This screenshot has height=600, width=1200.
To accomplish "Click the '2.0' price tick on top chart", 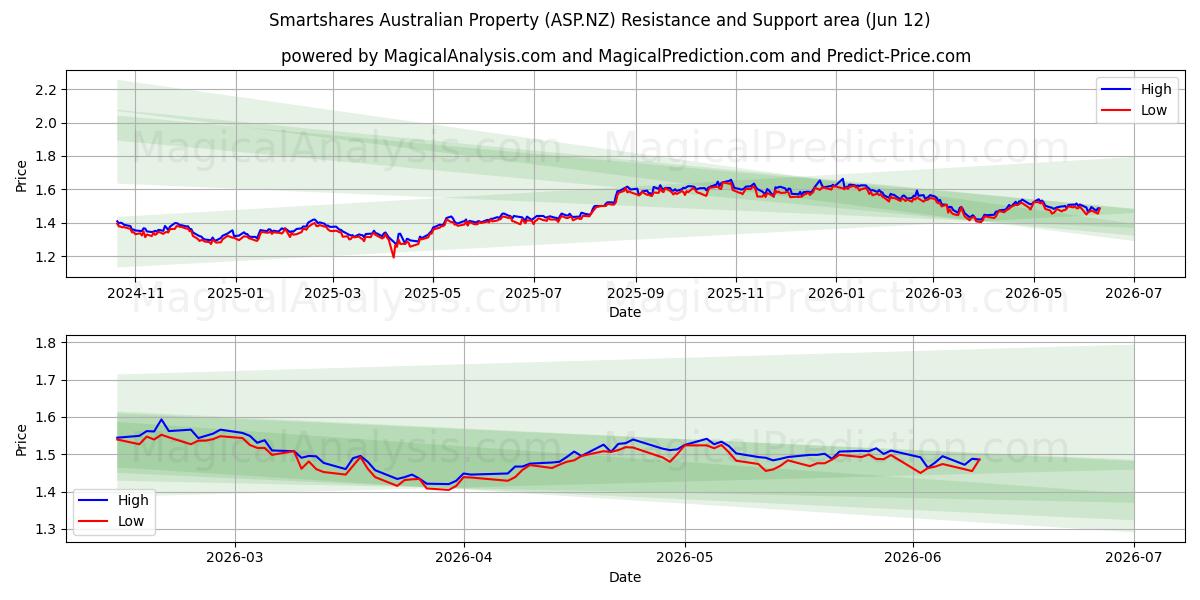I will 47,123.
